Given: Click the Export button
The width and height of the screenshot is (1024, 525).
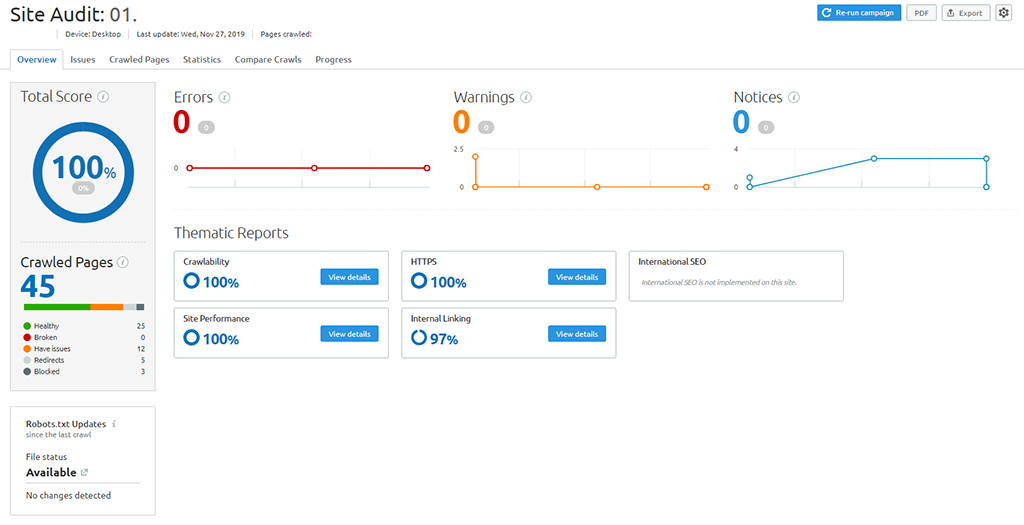Looking at the screenshot, I should pos(965,13).
